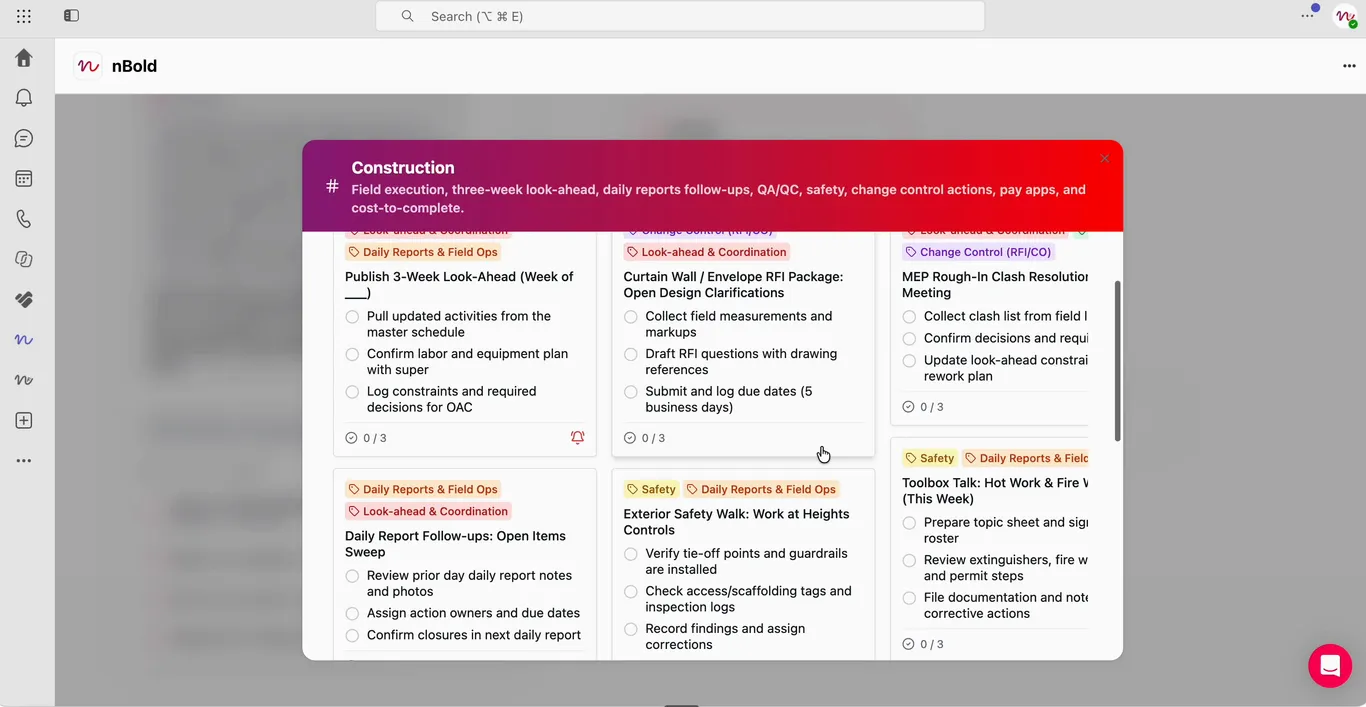Check 'Confirm labor and equipment plan with super'
The image size is (1366, 707).
point(352,355)
